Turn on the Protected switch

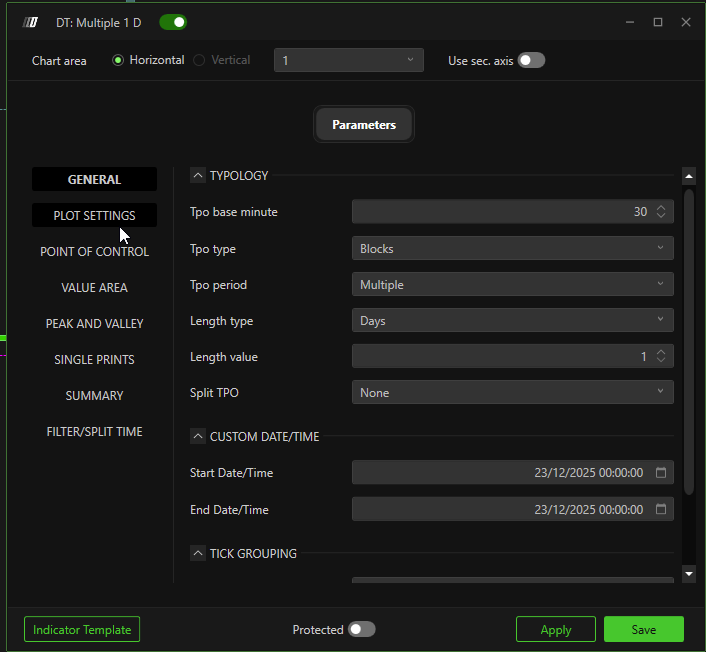[x=361, y=629]
